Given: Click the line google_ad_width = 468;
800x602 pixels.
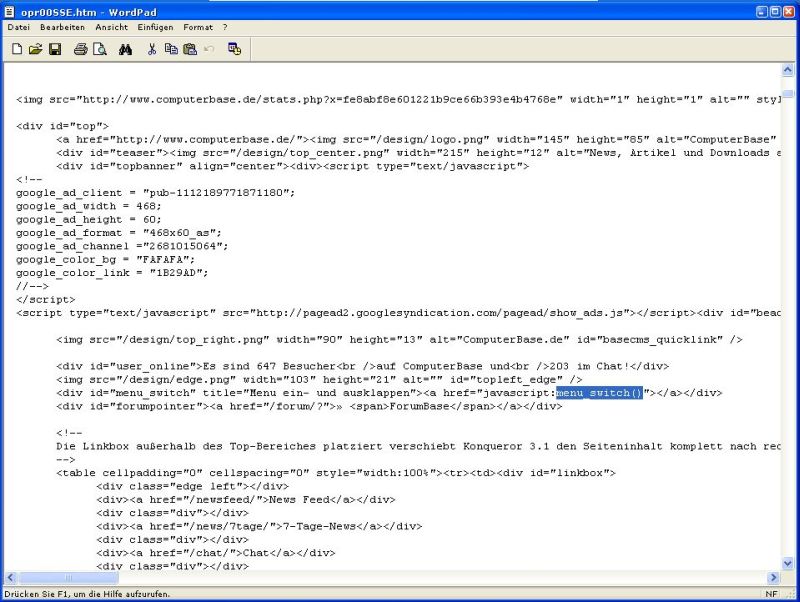Looking at the screenshot, I should click(88, 206).
